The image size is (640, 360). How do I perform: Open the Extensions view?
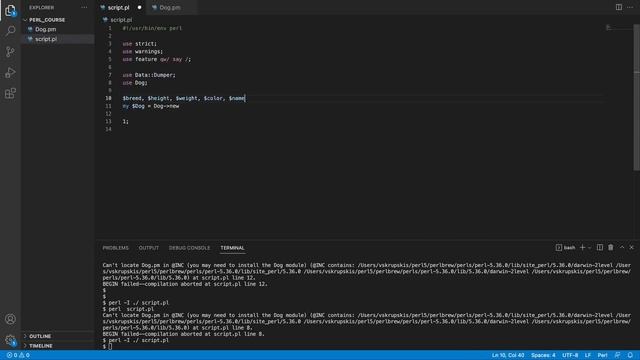[x=10, y=93]
